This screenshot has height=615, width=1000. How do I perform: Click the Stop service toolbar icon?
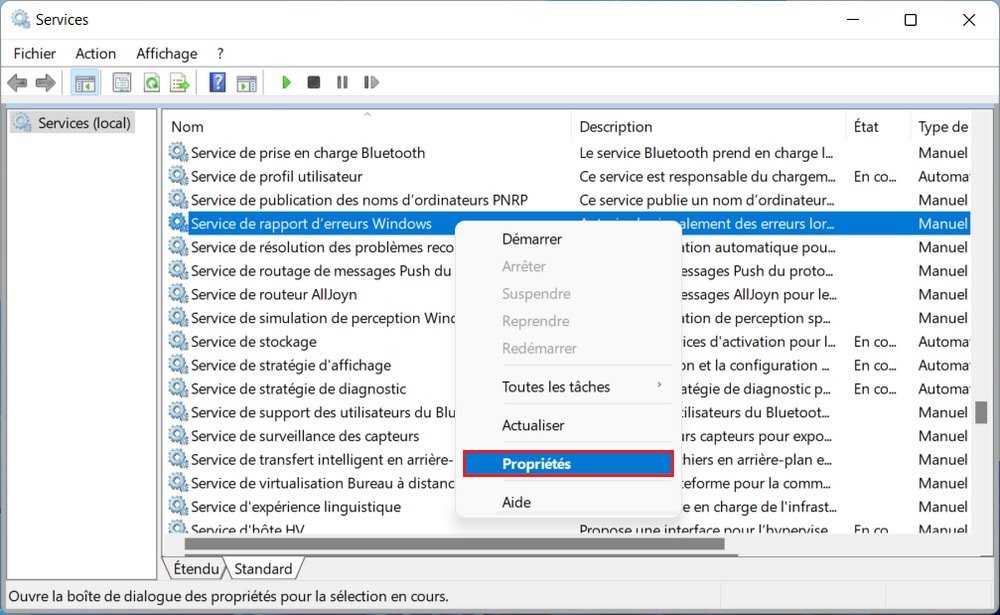pos(313,82)
